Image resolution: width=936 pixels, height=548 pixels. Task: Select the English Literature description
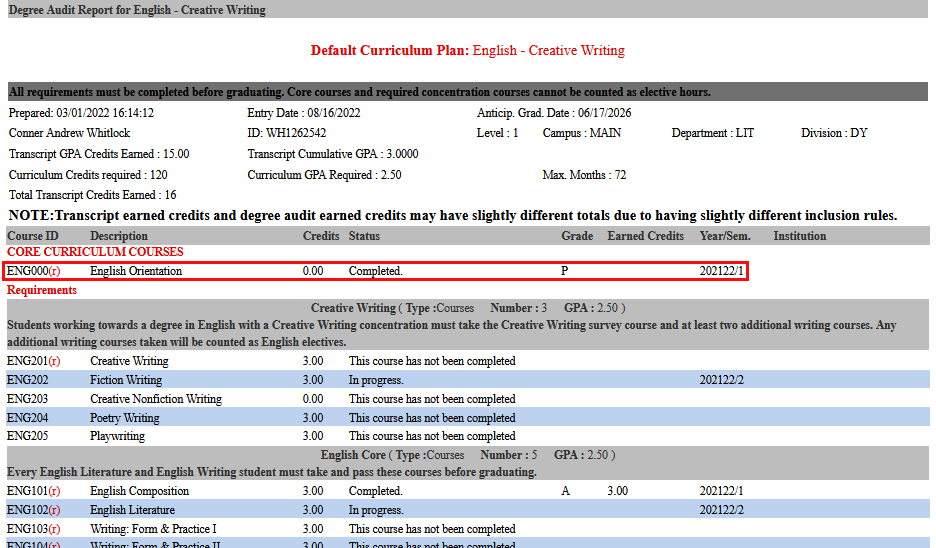click(x=133, y=510)
